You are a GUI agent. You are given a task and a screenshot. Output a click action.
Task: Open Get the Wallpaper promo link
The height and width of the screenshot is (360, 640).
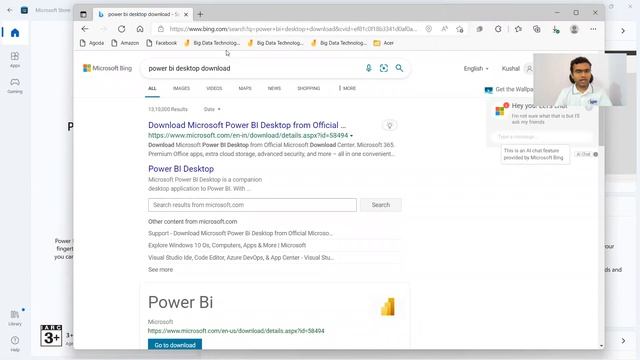pos(509,89)
